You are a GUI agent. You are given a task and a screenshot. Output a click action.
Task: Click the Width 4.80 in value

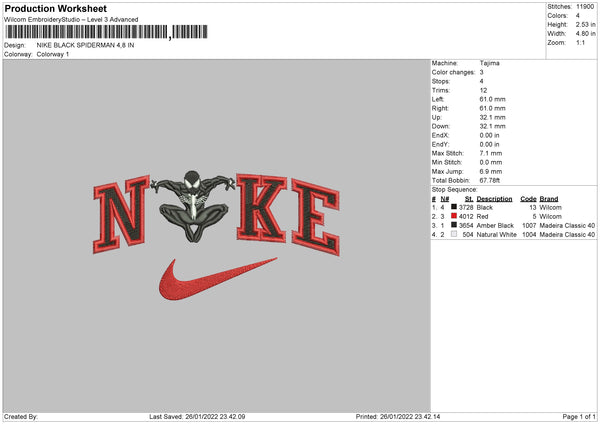(585, 34)
